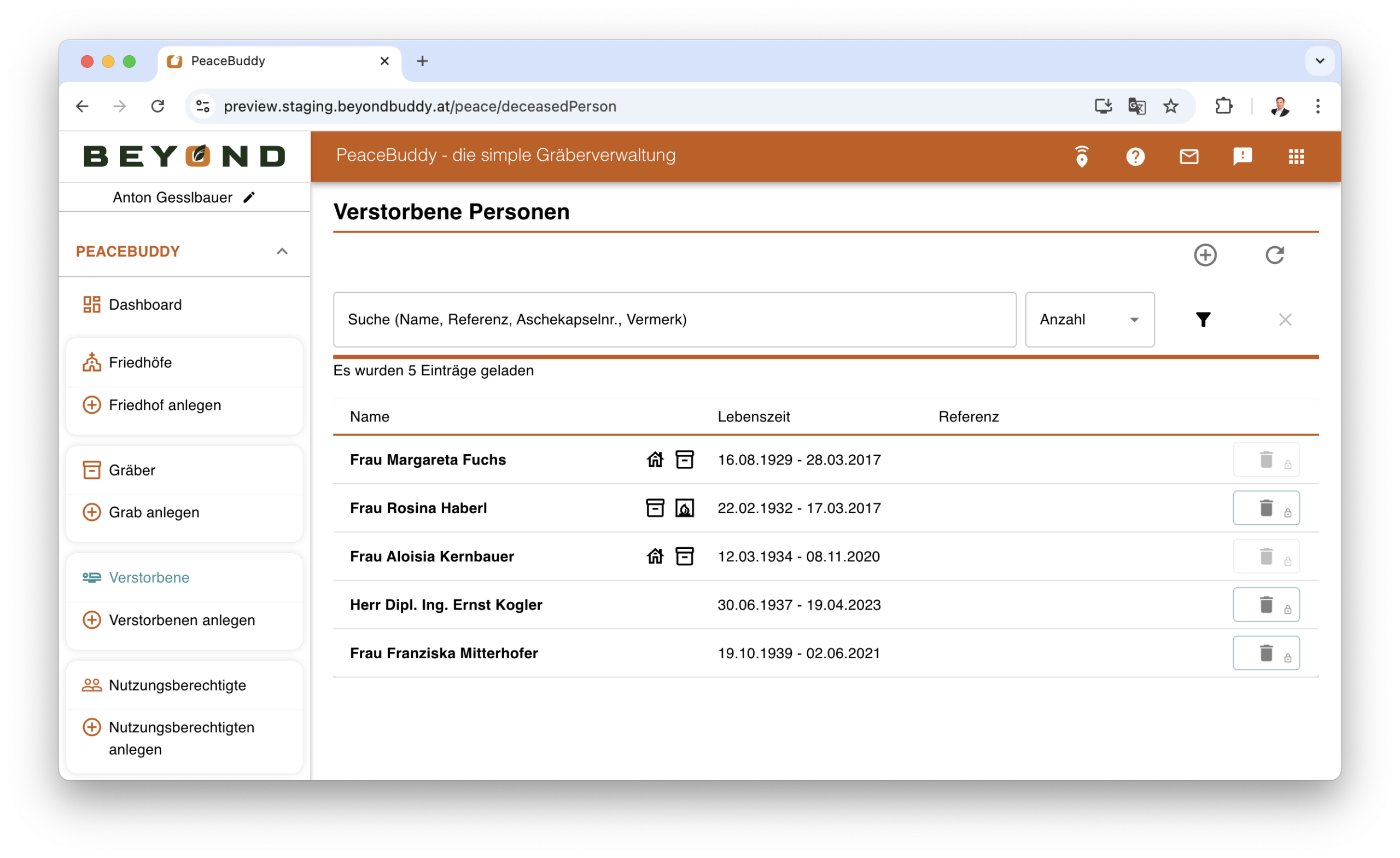Add new deceased person via plus icon
This screenshot has height=858, width=1400.
[x=1205, y=255]
